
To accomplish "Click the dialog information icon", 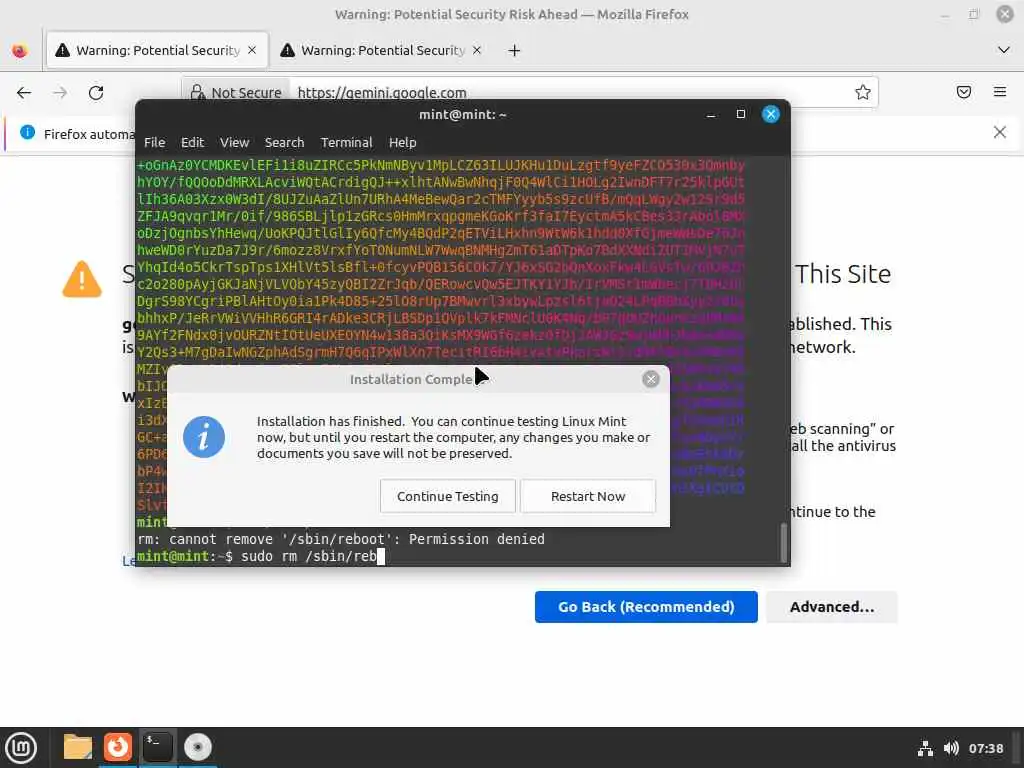I will coord(204,437).
